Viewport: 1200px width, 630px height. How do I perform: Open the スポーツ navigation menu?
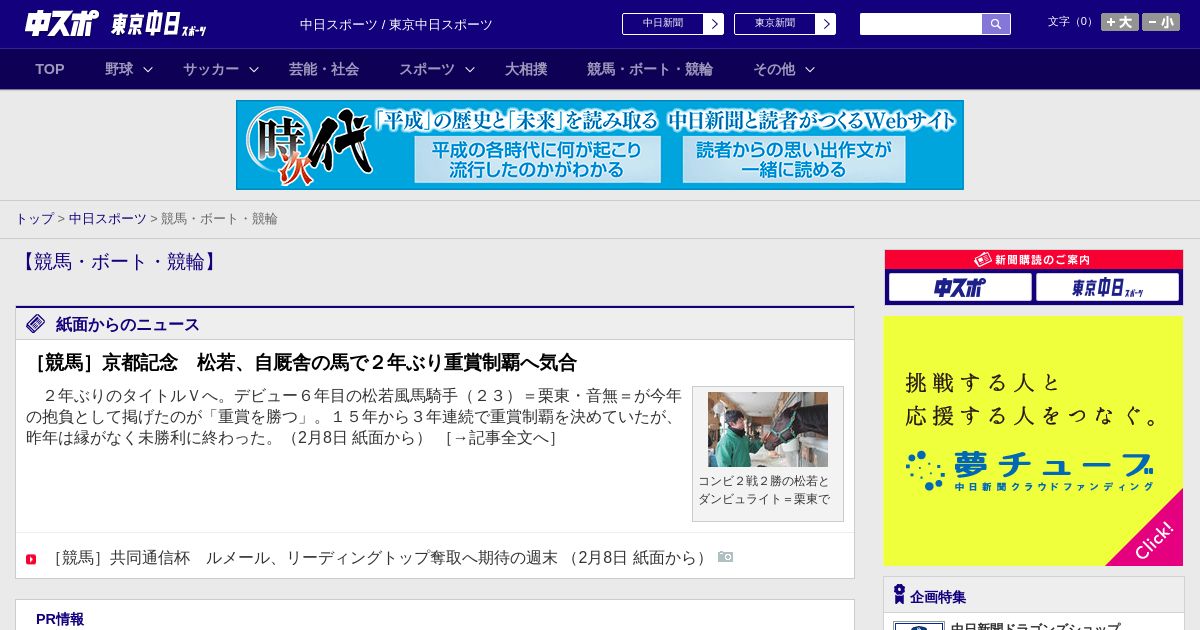427,69
